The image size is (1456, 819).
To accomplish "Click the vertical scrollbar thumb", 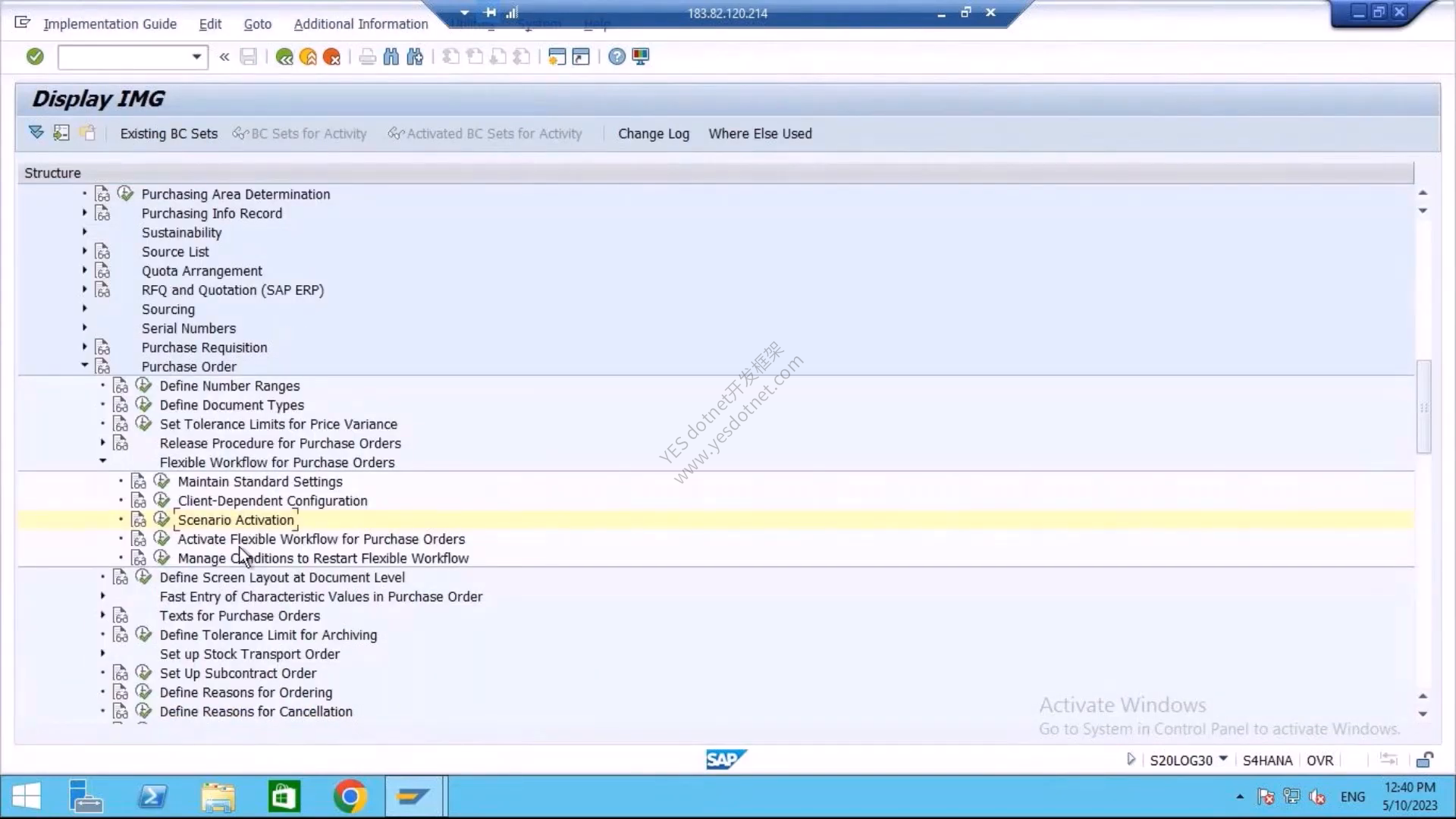I will tap(1423, 407).
